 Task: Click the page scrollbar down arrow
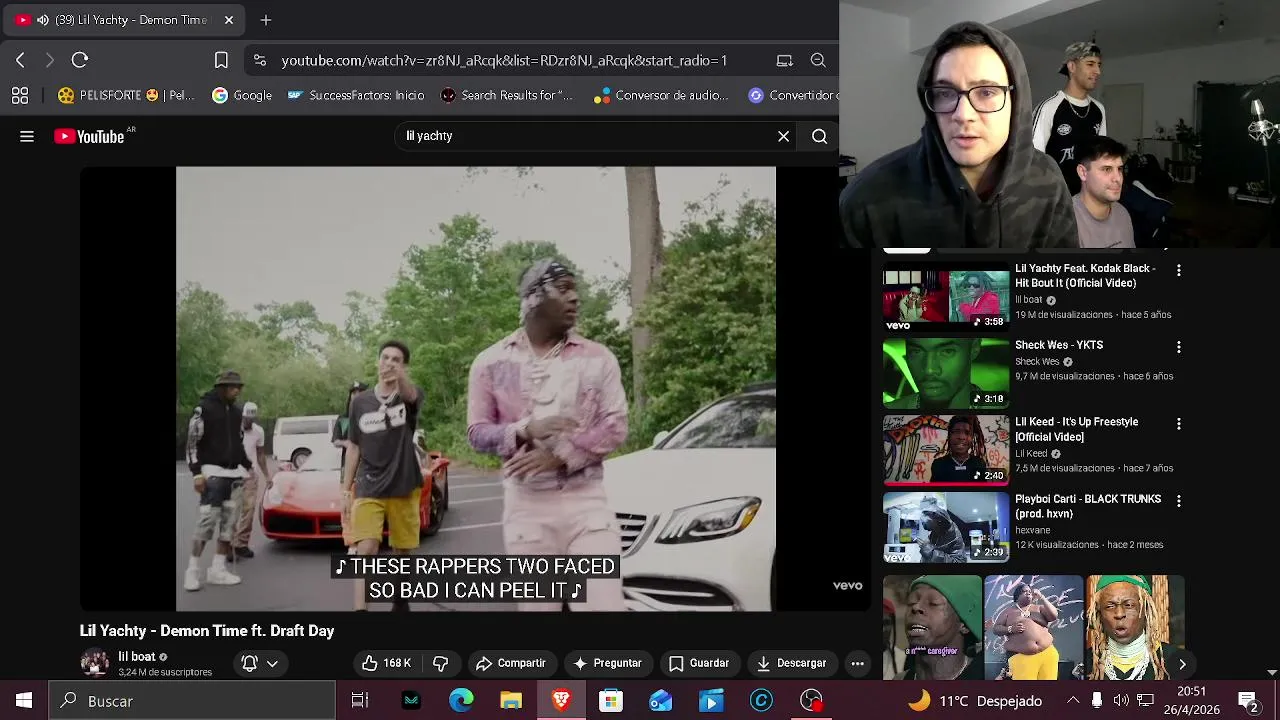[x=1272, y=673]
